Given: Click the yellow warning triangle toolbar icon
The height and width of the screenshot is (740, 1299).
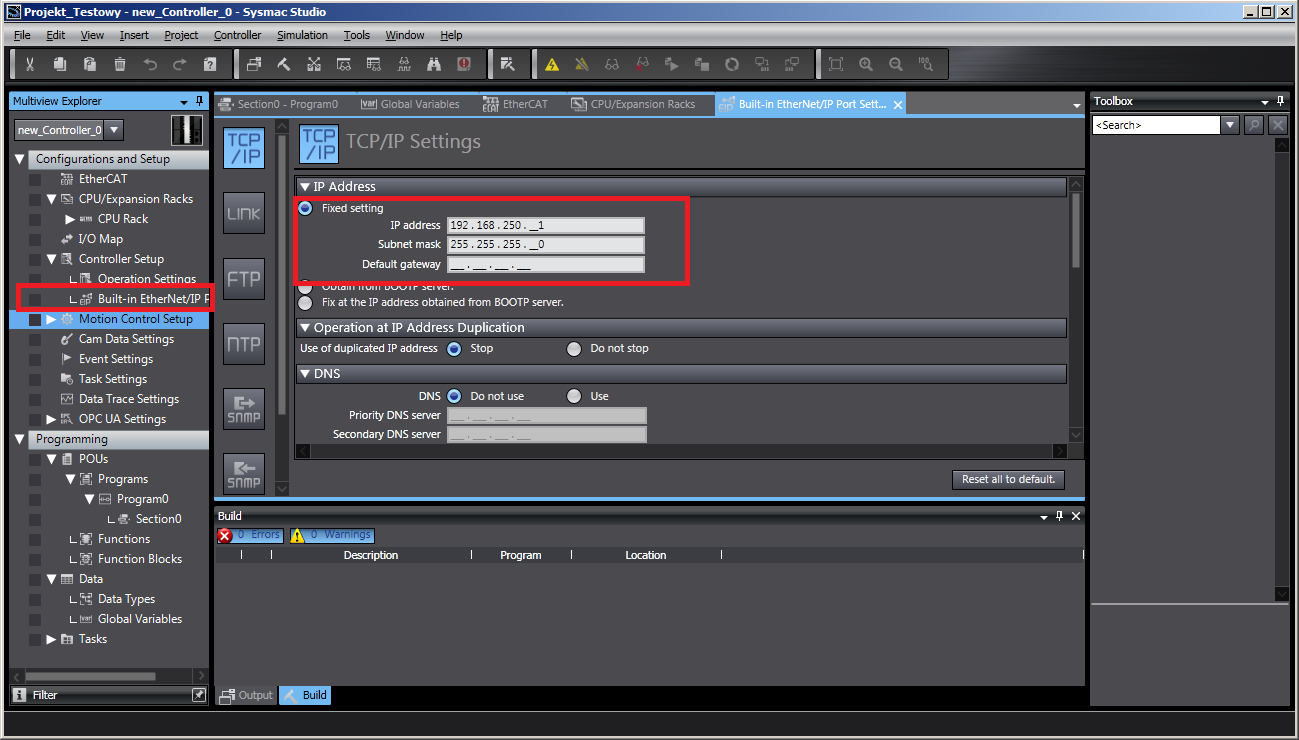Looking at the screenshot, I should click(552, 64).
